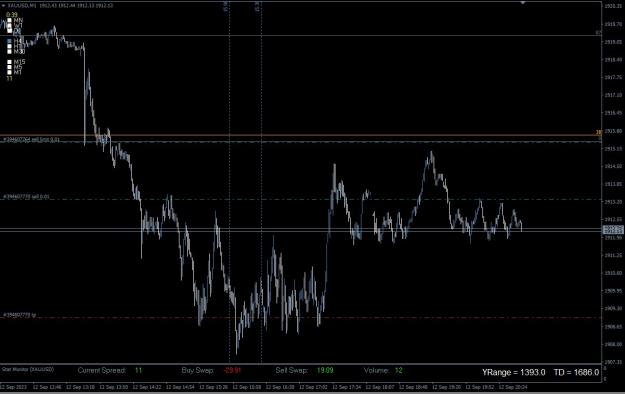Image resolution: width=625 pixels, height=394 pixels.
Task: Click the Star Monitor (XAUUSD) indicator name
Action: tap(28, 370)
